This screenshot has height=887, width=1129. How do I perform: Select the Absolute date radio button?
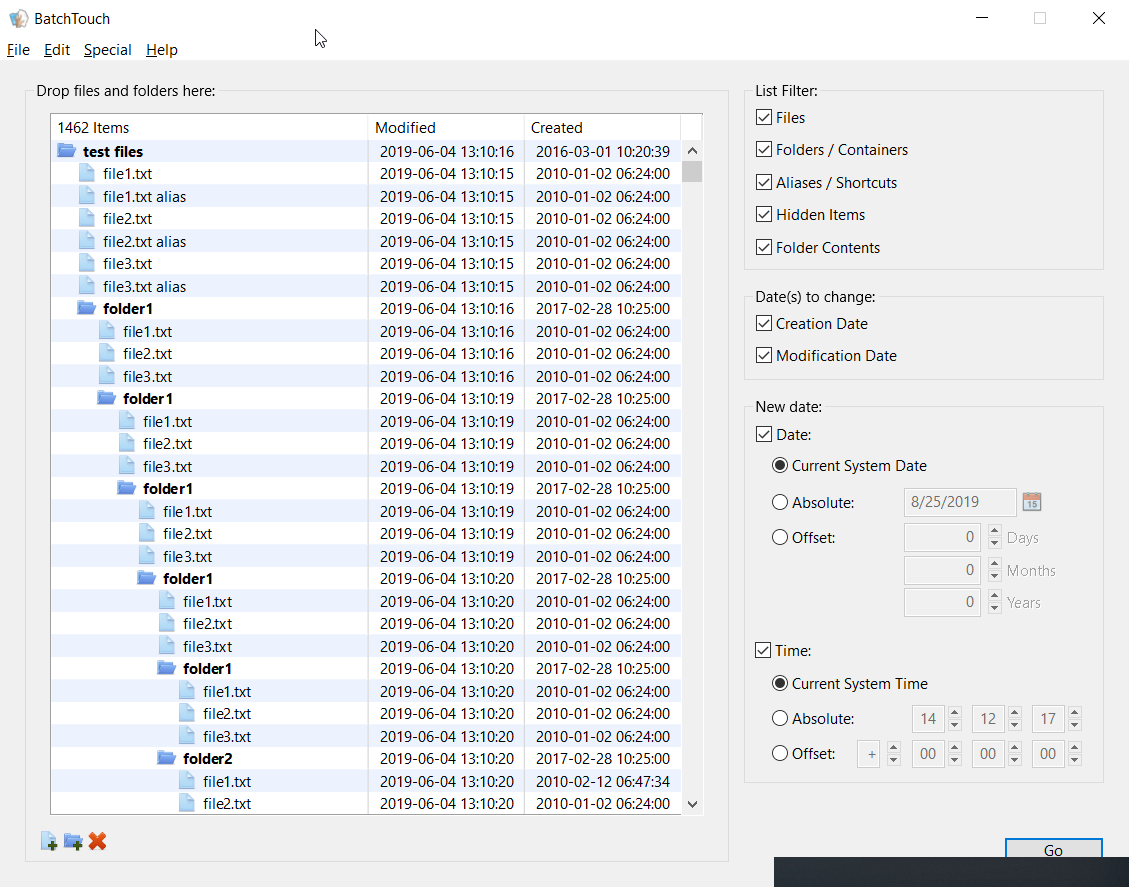[780, 503]
